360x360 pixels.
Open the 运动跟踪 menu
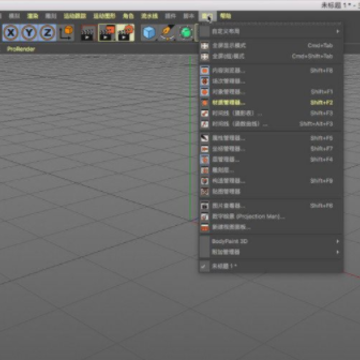click(x=75, y=16)
